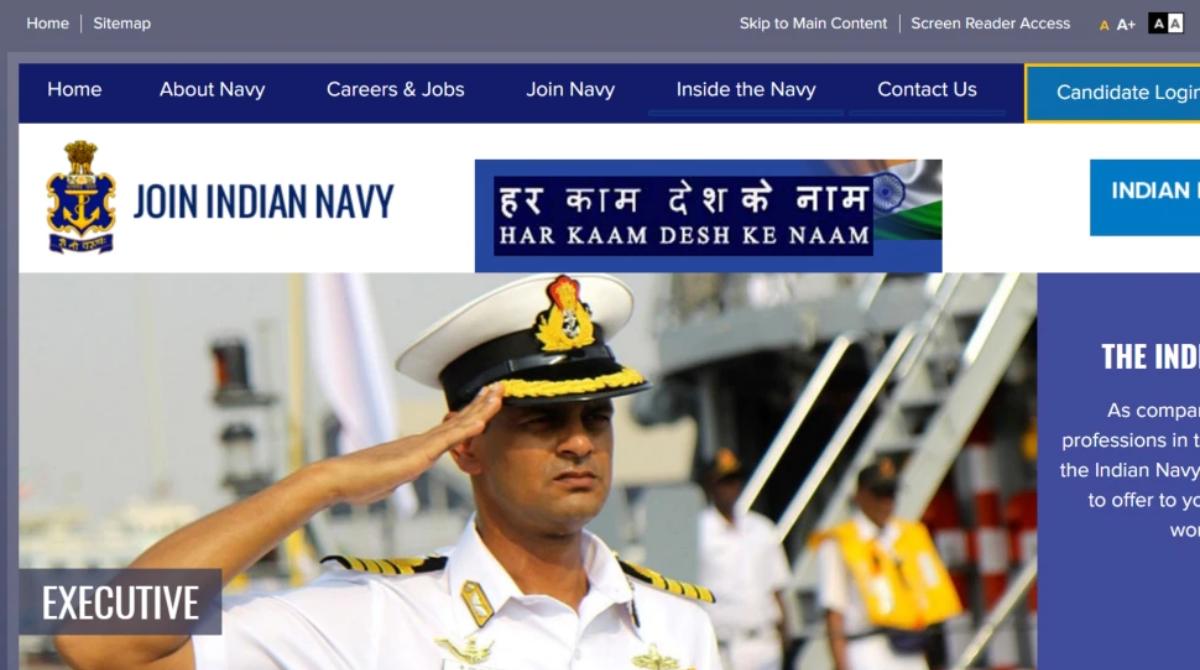Click the Candidate Login button
Image resolution: width=1200 pixels, height=670 pixels.
[x=1113, y=93]
